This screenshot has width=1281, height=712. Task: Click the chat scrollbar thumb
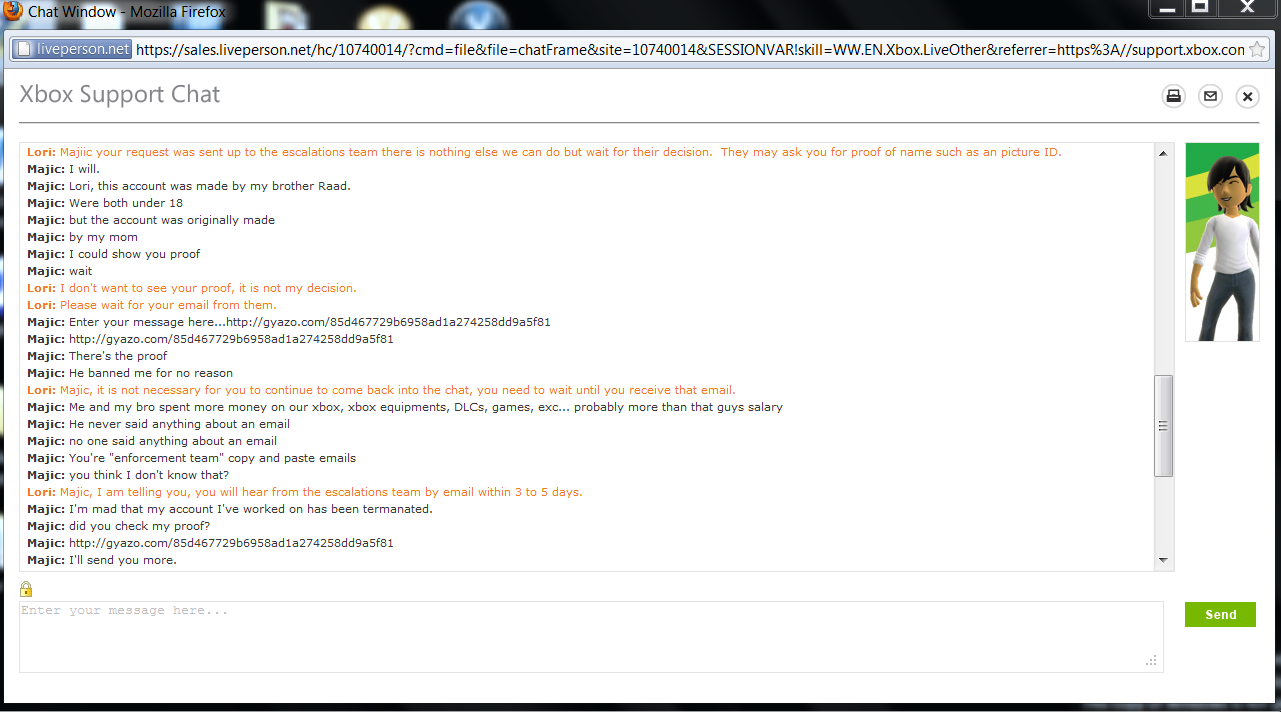pyautogui.click(x=1163, y=426)
